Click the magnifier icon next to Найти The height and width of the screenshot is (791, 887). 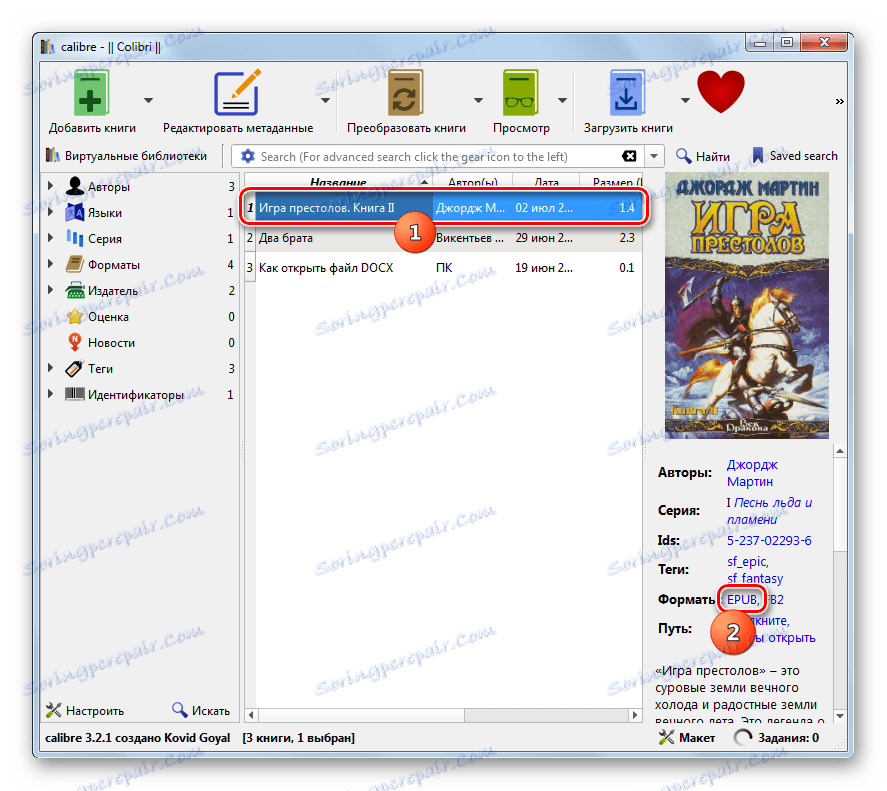[x=683, y=156]
